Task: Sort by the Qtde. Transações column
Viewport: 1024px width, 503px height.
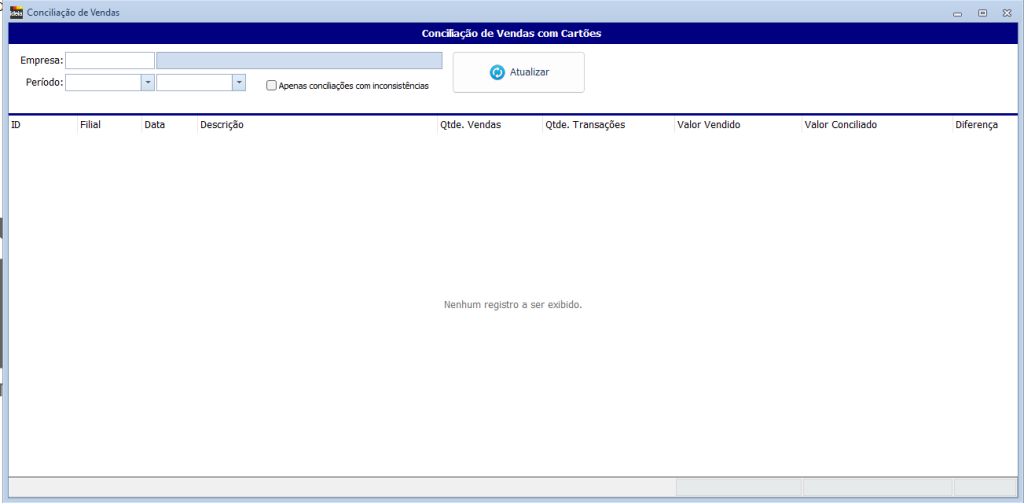Action: 607,125
